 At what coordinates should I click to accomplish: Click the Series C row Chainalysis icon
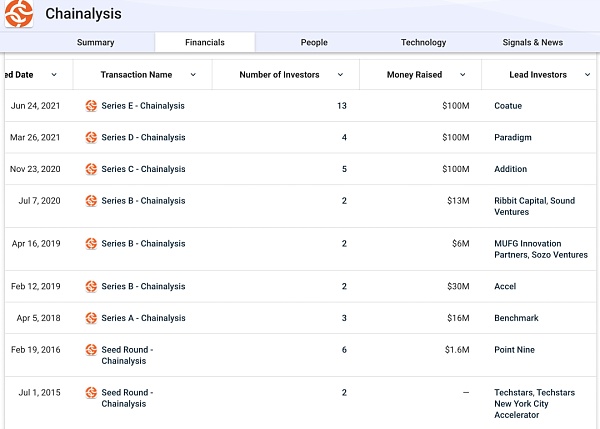pos(91,169)
